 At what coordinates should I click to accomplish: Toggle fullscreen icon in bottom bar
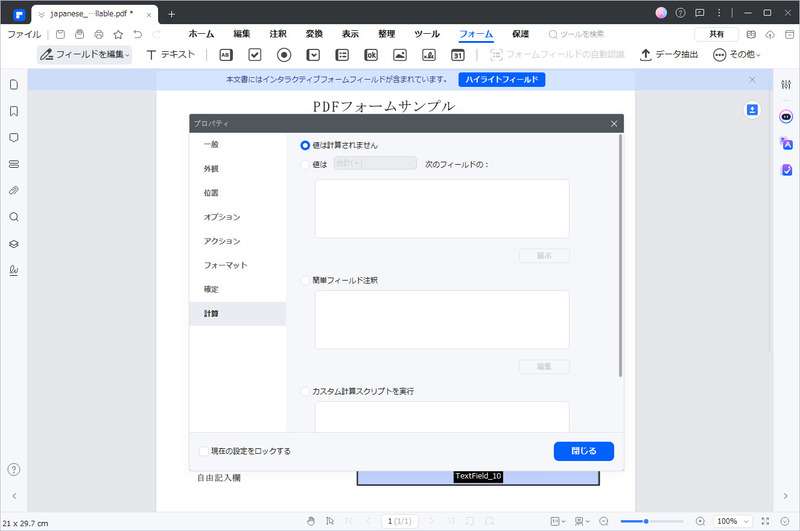pyautogui.click(x=765, y=521)
